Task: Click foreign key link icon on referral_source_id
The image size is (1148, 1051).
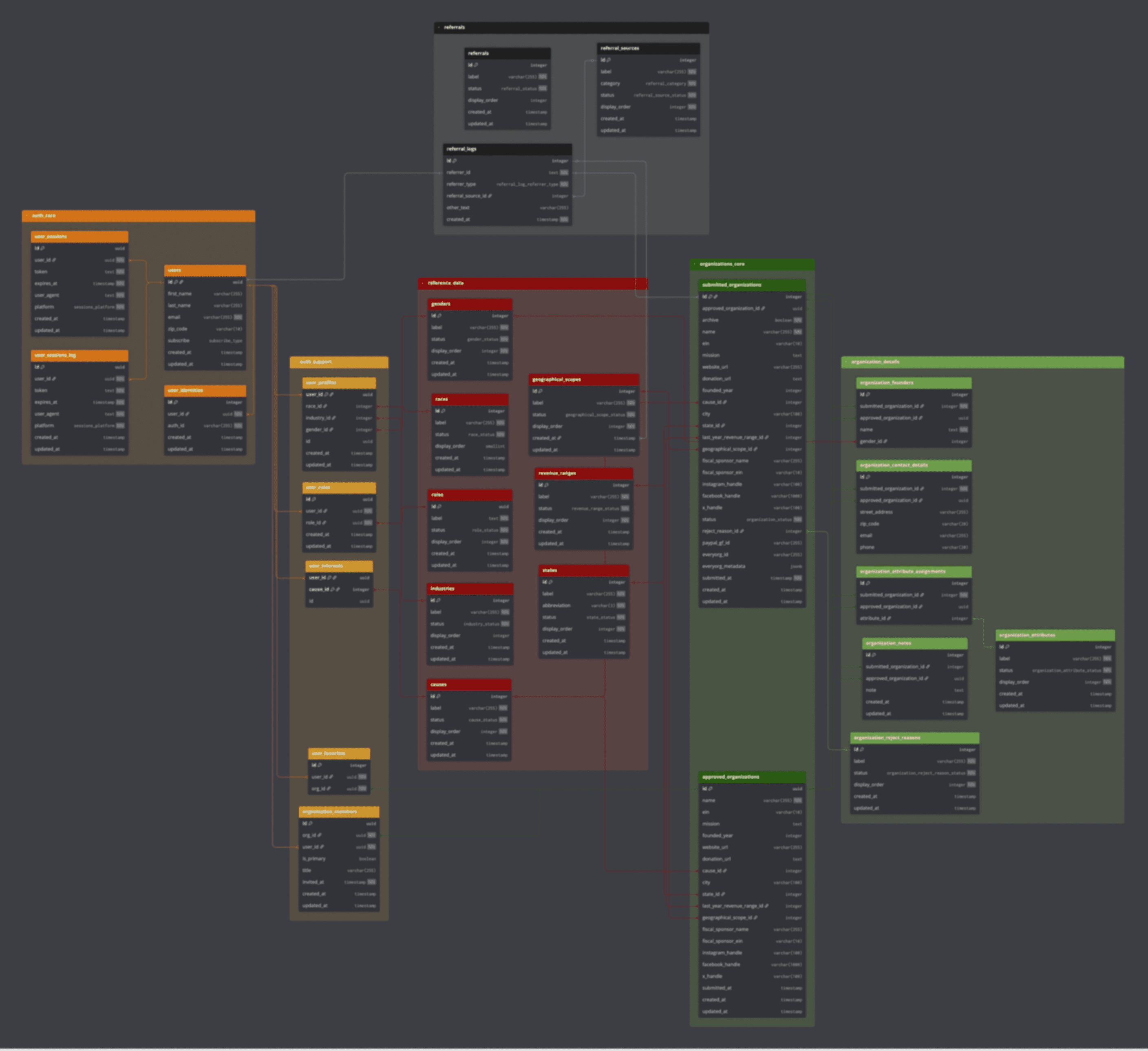Action: pos(490,196)
